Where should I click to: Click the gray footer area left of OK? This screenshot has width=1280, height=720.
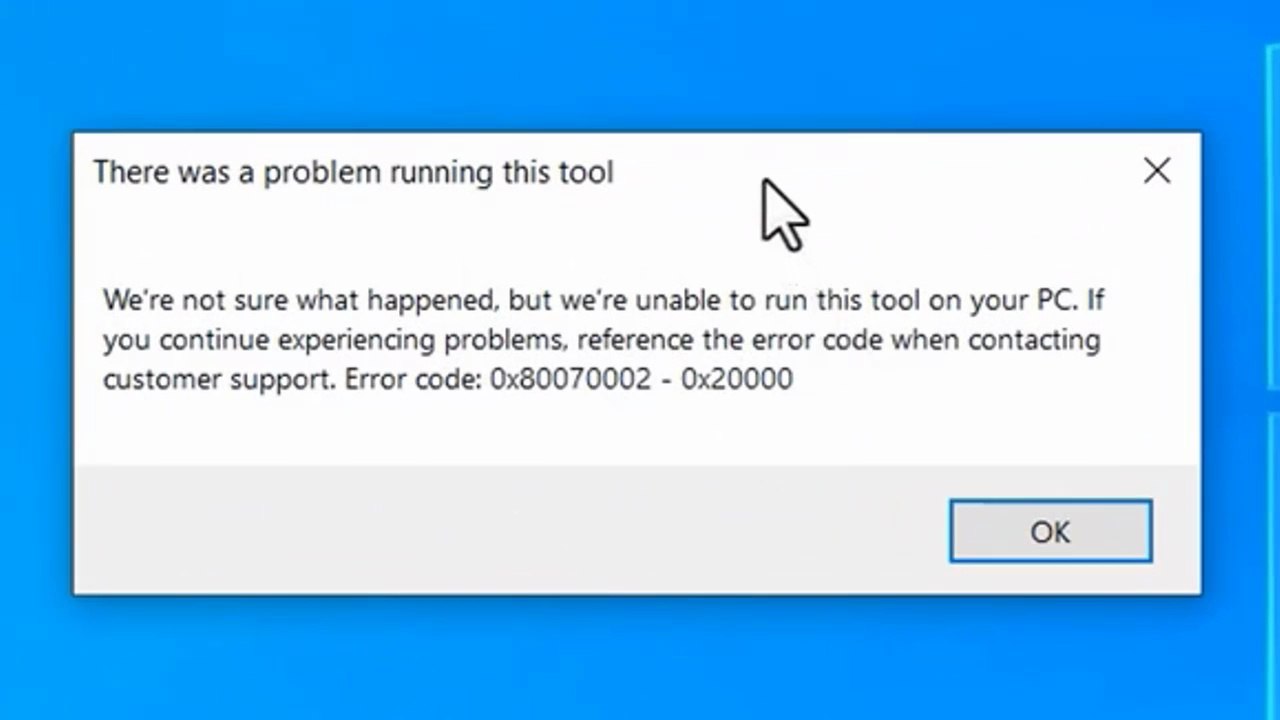pos(500,530)
